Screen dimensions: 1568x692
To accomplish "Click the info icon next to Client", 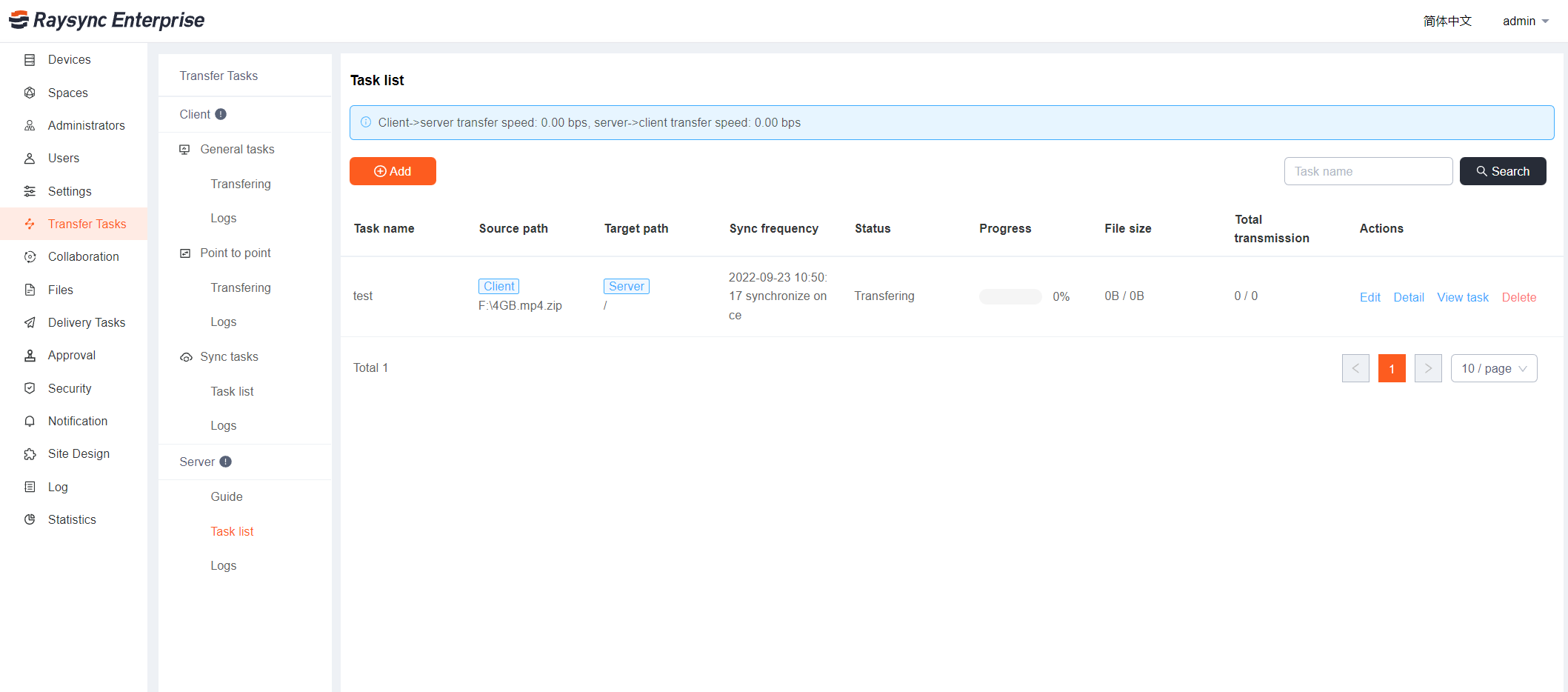I will 221,114.
